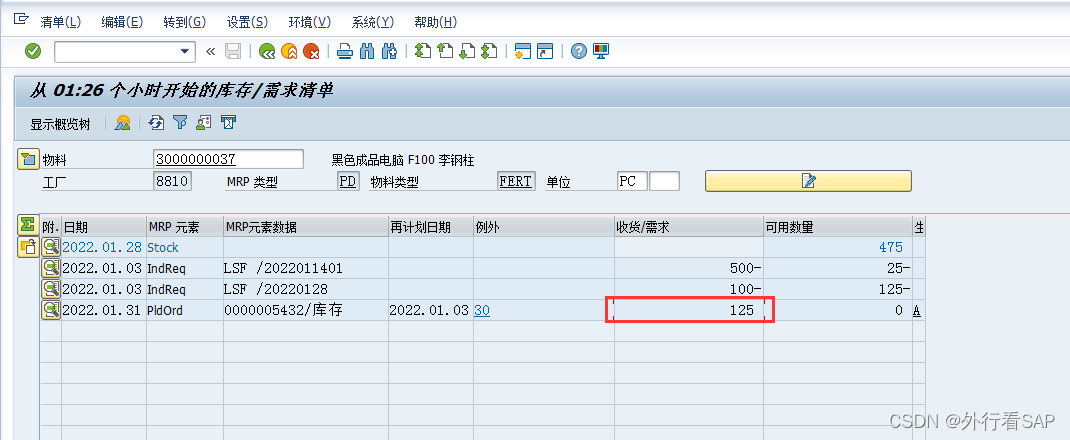The height and width of the screenshot is (440, 1070).
Task: Open the 系统(Y) menu
Action: click(x=373, y=22)
